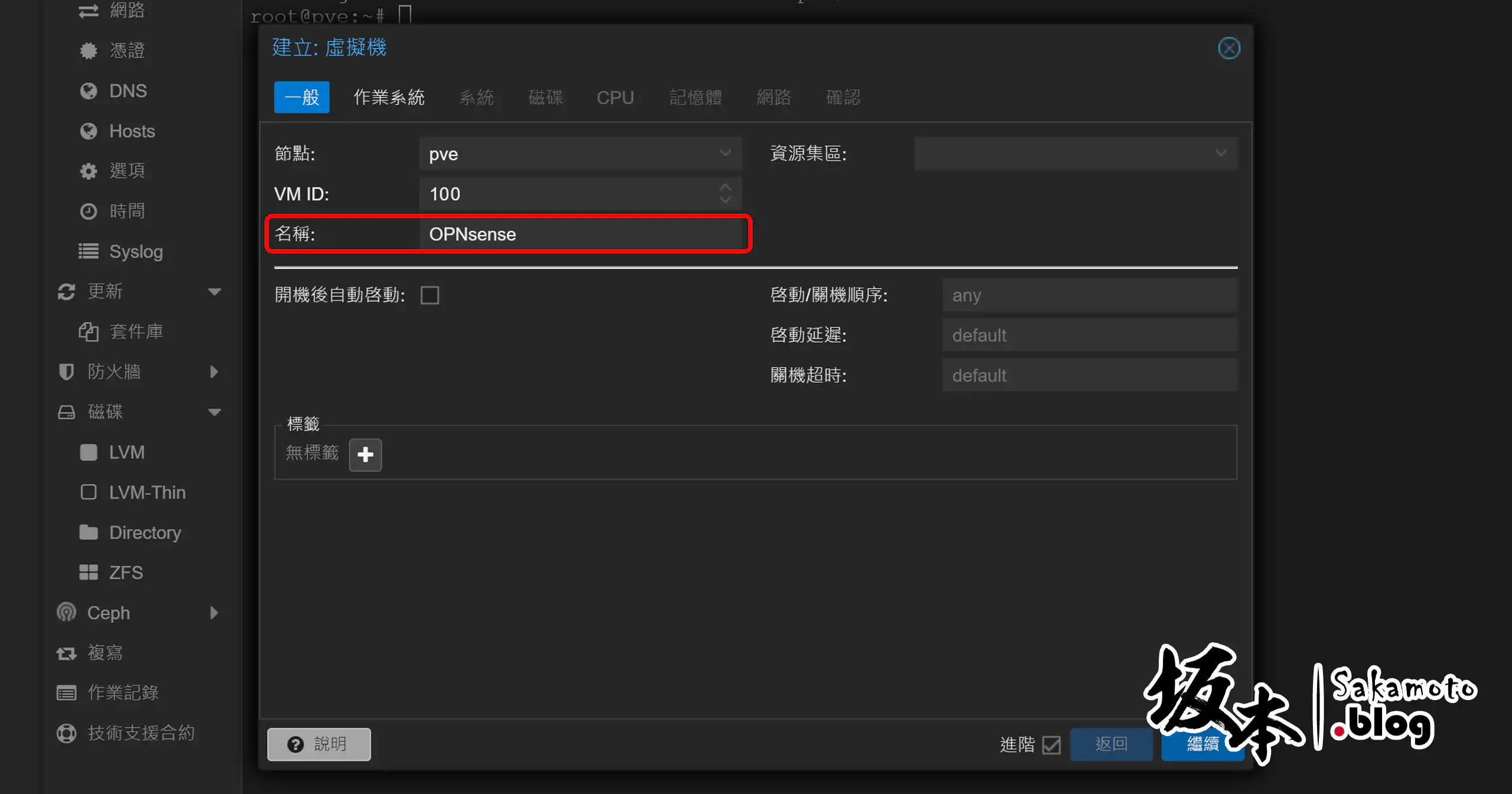Switch to the 作業系統 tab
The image size is (1512, 794).
(389, 97)
